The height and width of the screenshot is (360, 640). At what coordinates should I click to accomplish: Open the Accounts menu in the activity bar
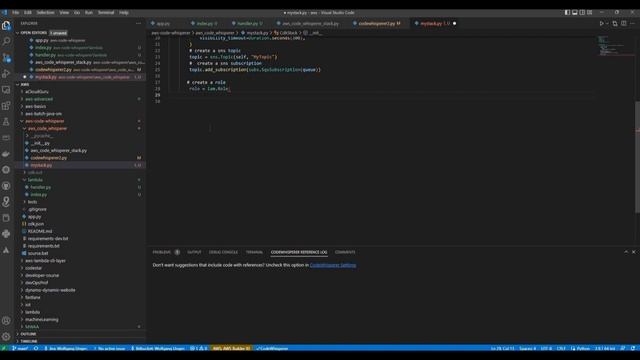click(6, 321)
